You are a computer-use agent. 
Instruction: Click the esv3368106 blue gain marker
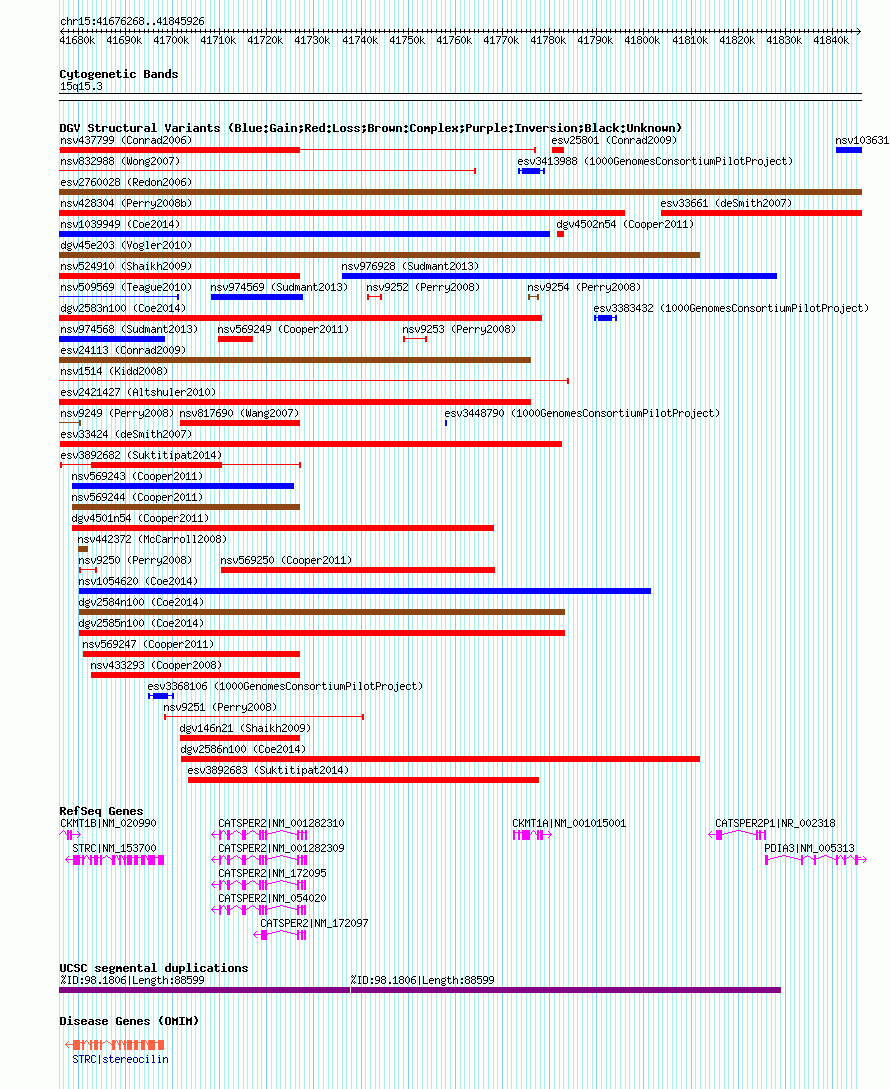(x=160, y=696)
